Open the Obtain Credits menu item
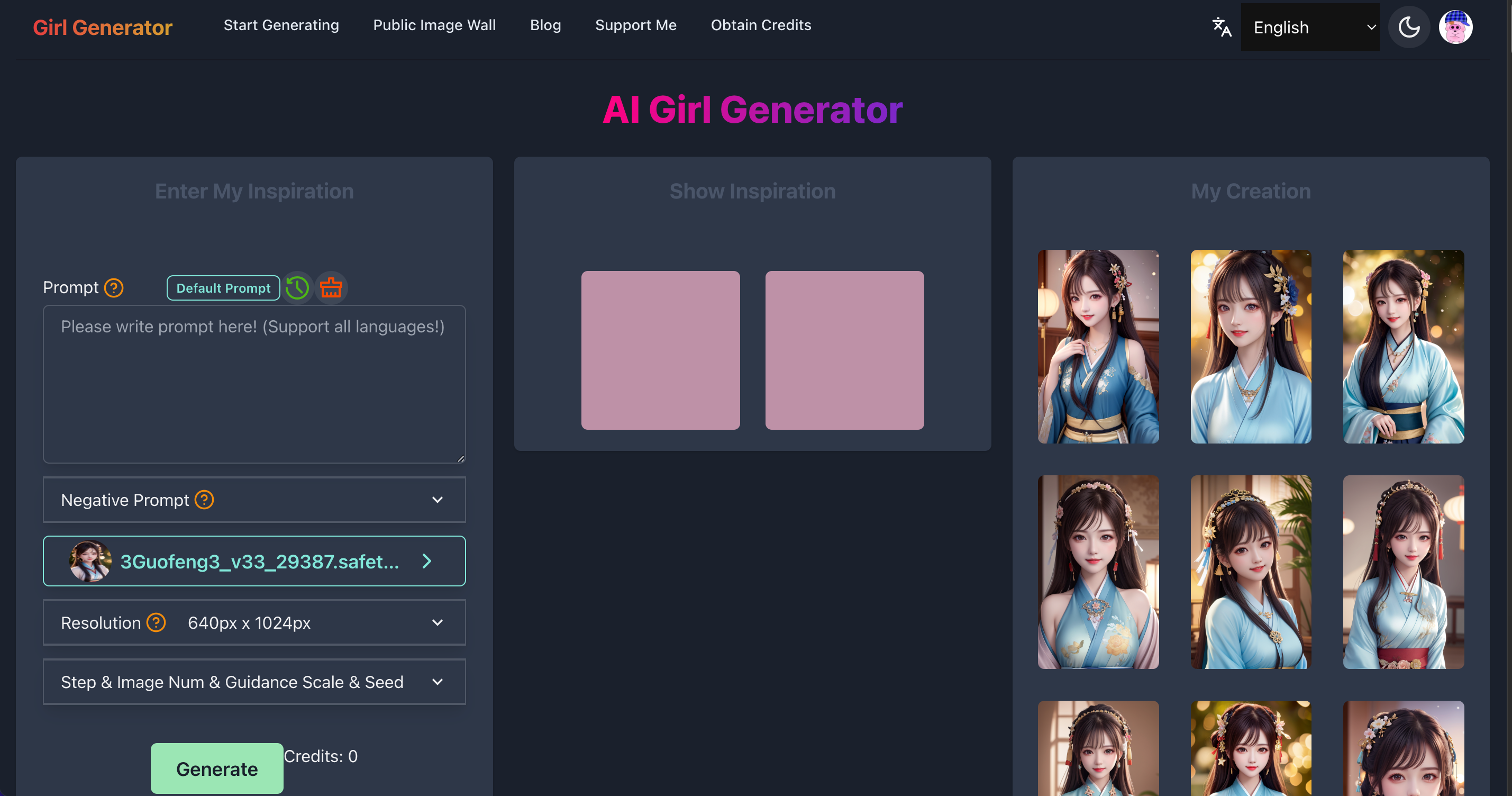Image resolution: width=1512 pixels, height=796 pixels. pyautogui.click(x=761, y=25)
